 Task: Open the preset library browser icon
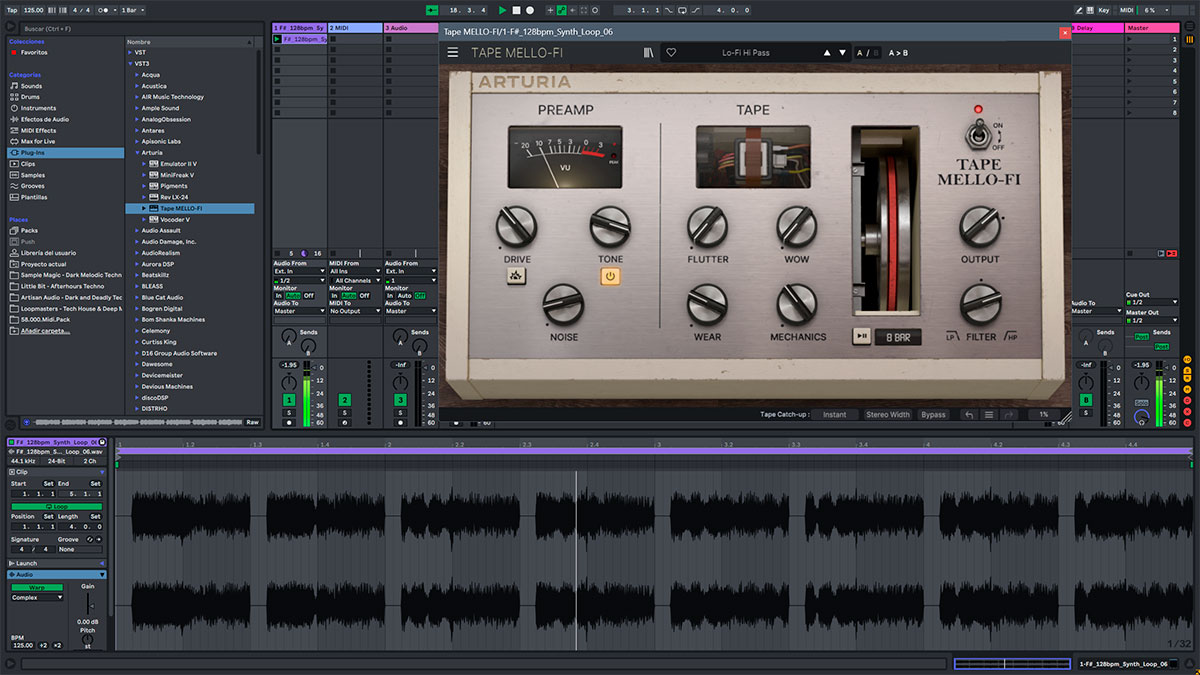point(649,52)
